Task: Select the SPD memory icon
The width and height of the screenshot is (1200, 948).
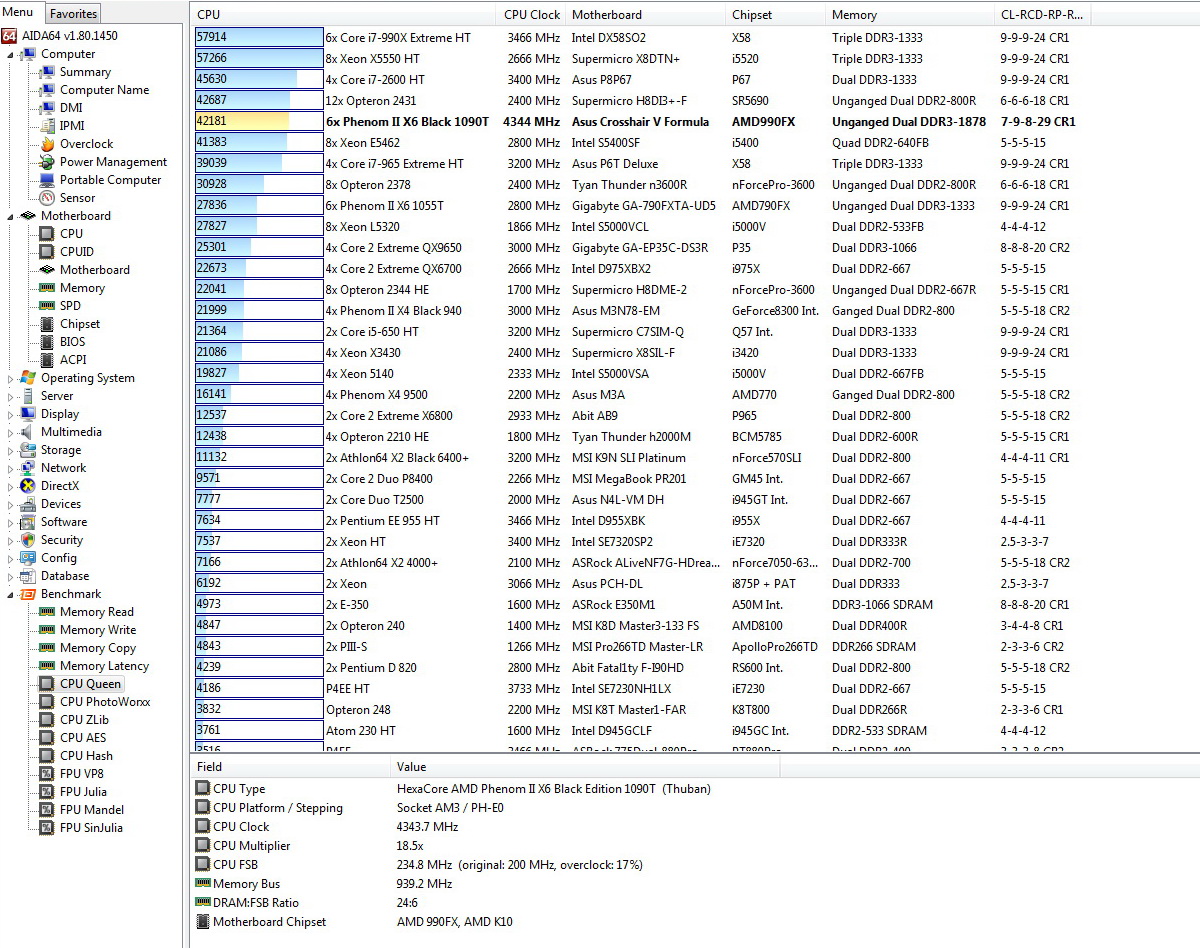Action: [47, 306]
